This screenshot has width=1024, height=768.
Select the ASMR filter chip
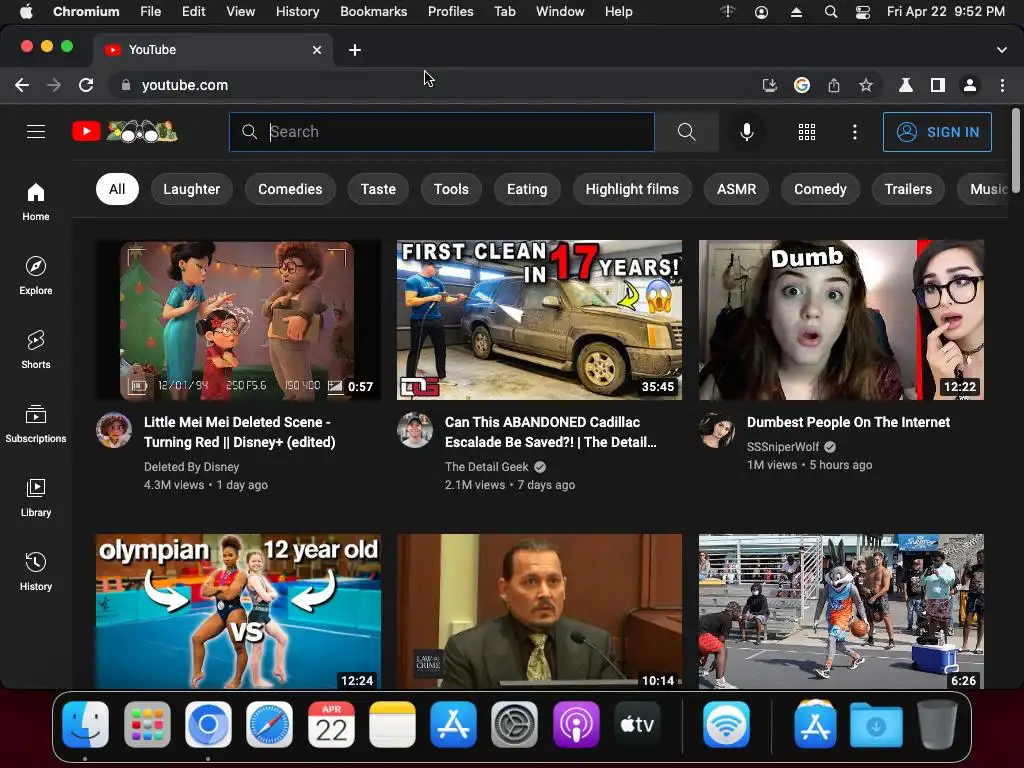coord(736,189)
